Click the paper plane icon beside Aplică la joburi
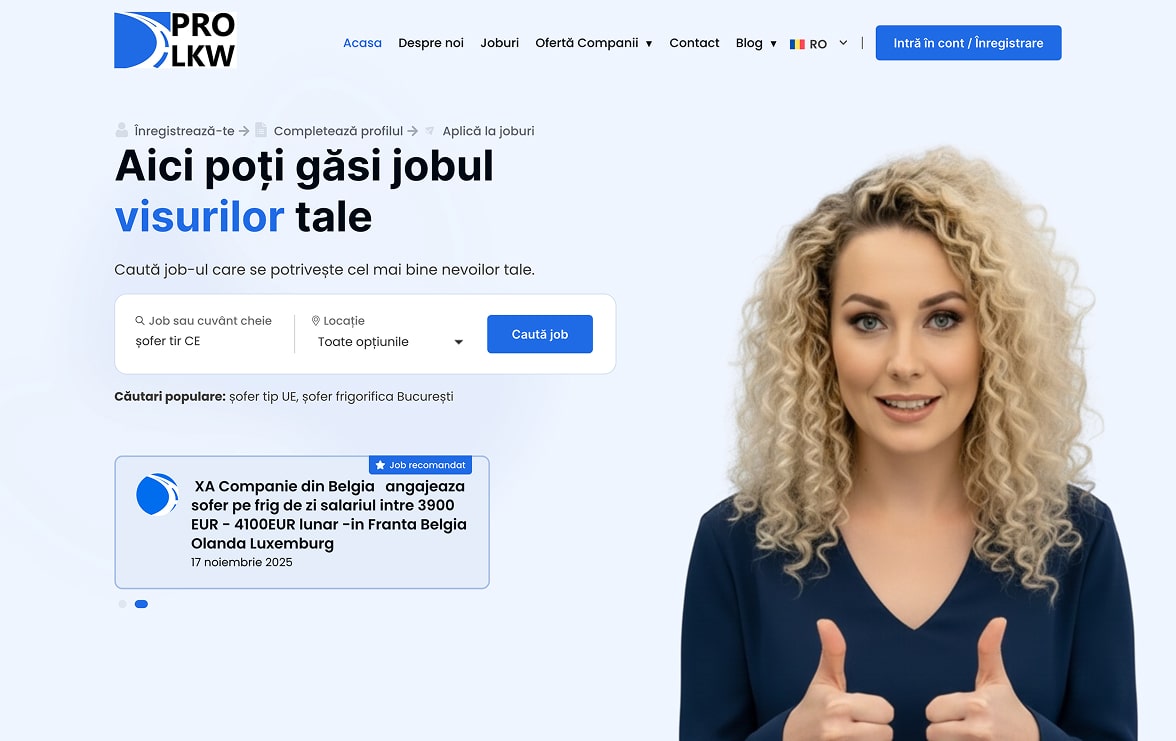The image size is (1176, 741). (430, 130)
